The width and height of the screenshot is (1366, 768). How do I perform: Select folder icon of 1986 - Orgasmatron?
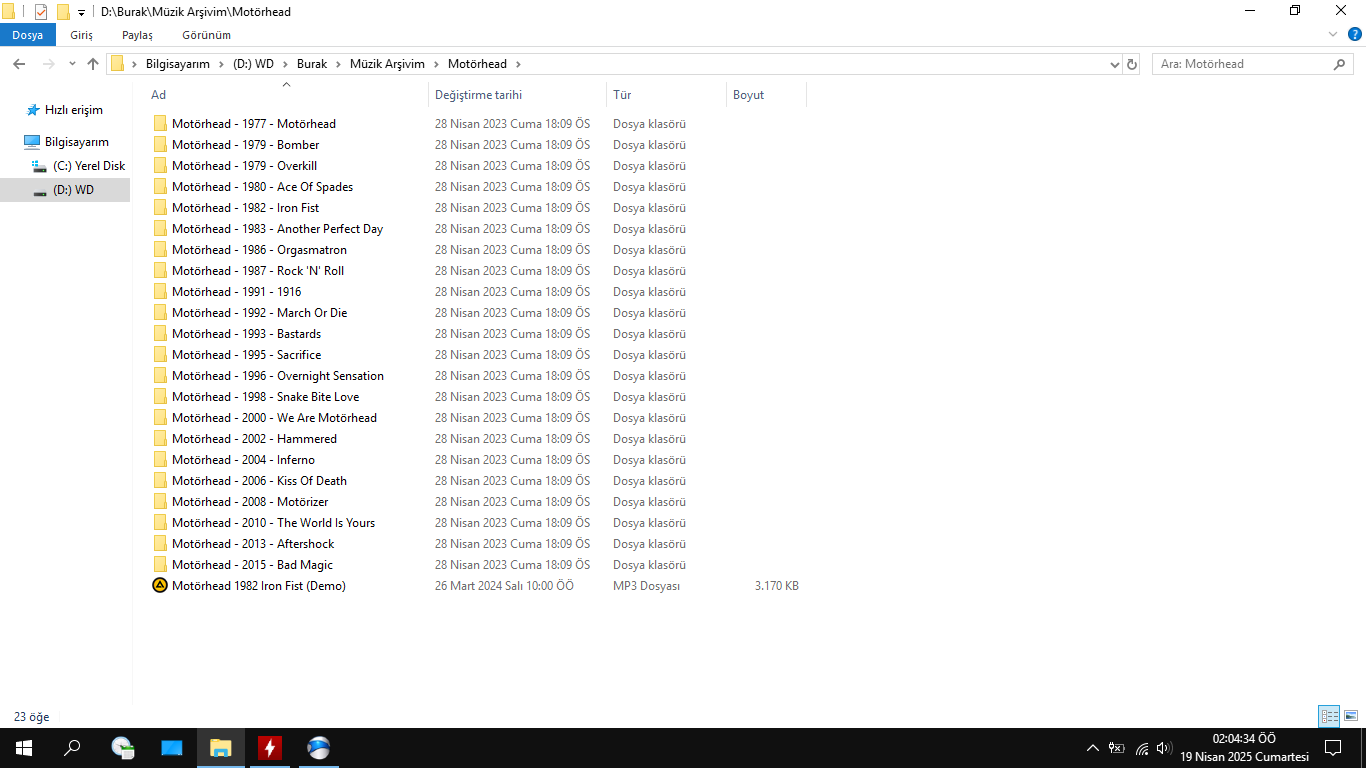(160, 250)
